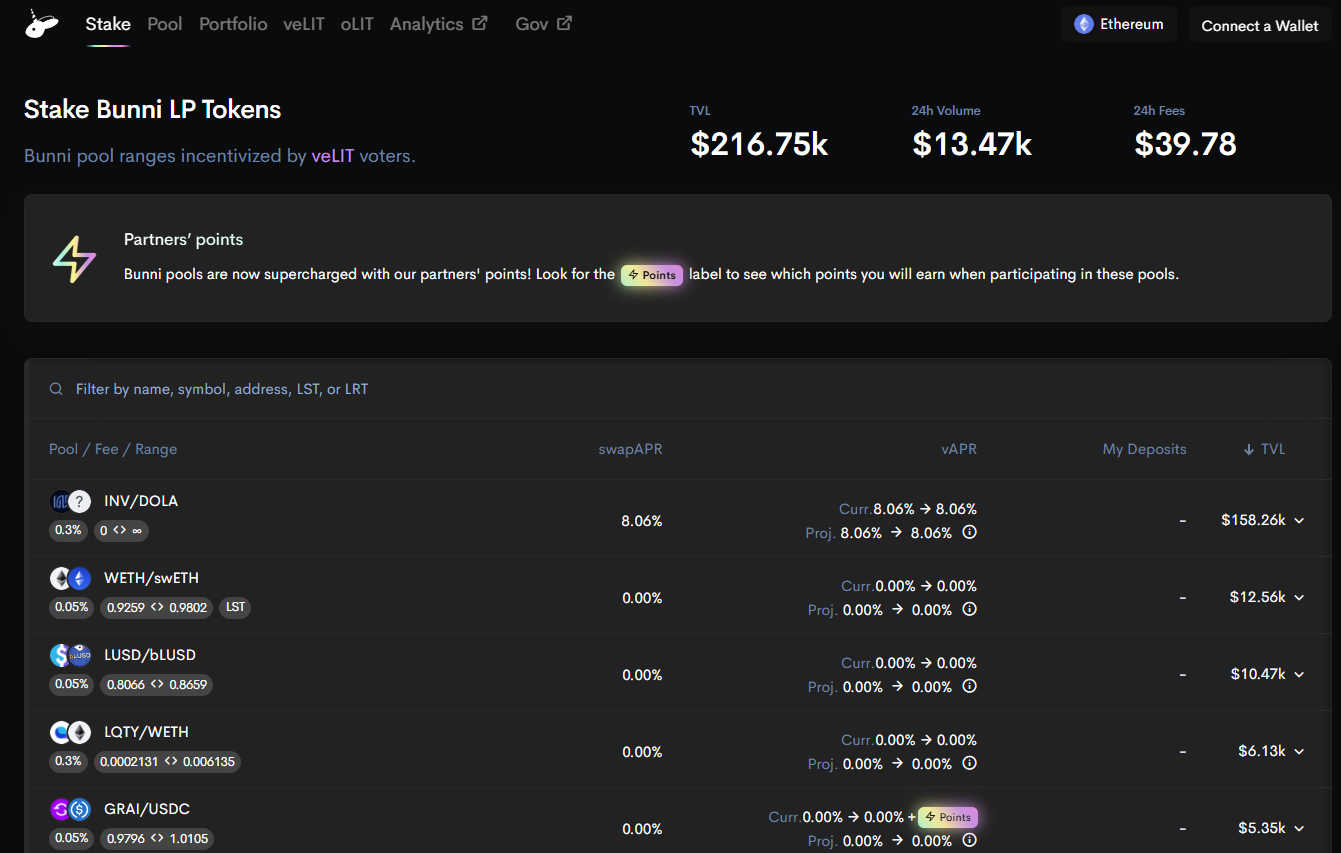Screen dimensions: 1341x853
Task: Follow the veLIT link in the subtitle
Action: [332, 156]
